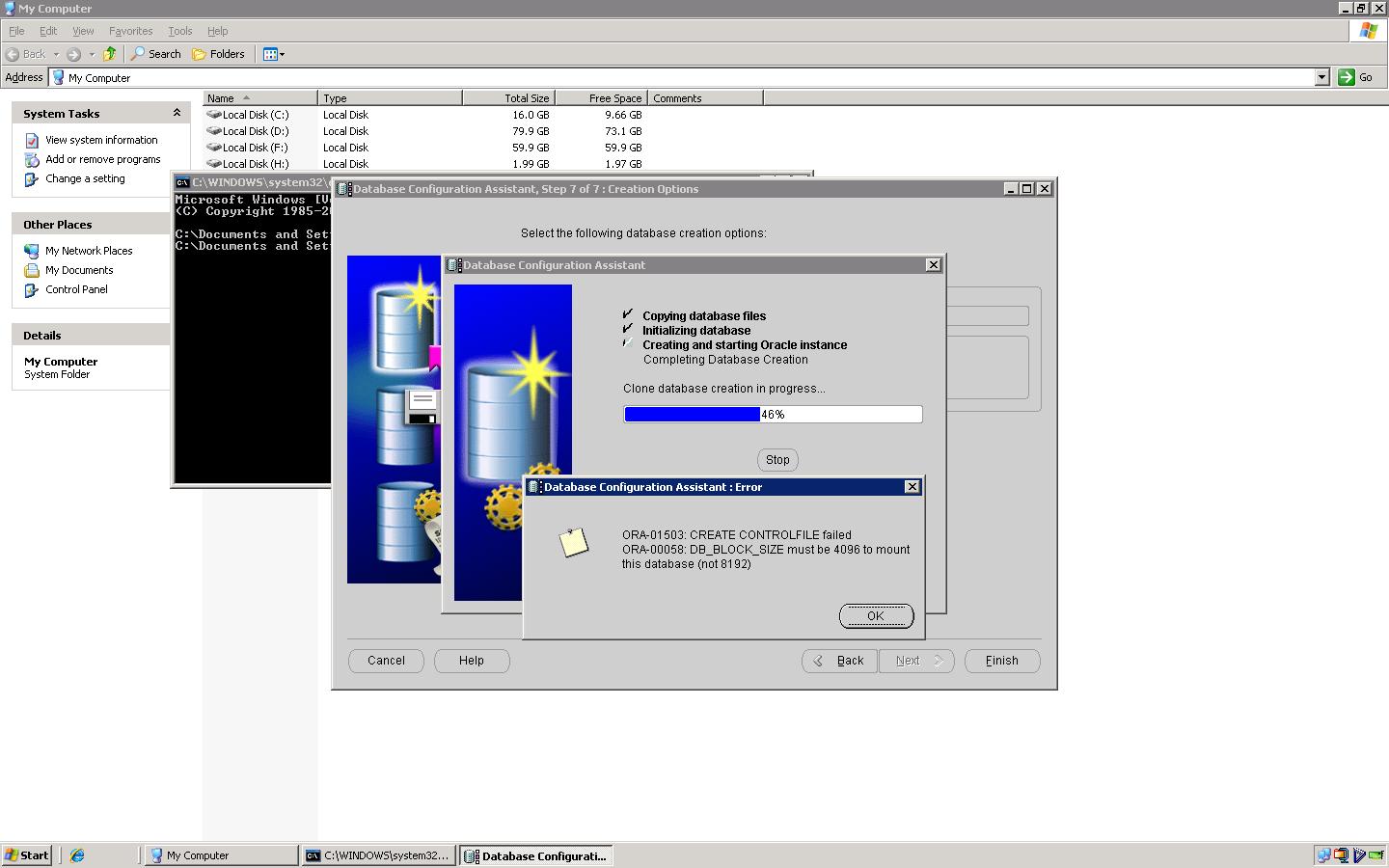Viewport: 1389px width, 868px height.
Task: Click Add or remove programs
Action: (x=103, y=159)
